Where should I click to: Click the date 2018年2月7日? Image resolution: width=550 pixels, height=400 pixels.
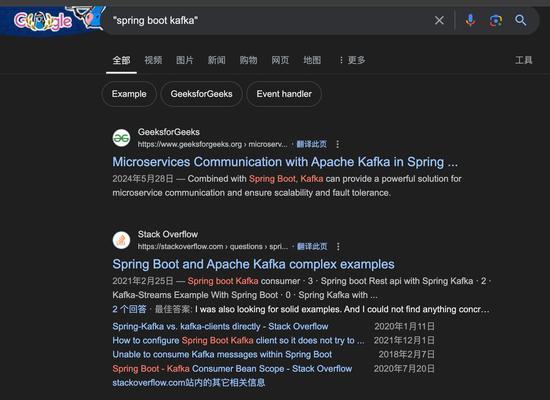click(x=407, y=355)
